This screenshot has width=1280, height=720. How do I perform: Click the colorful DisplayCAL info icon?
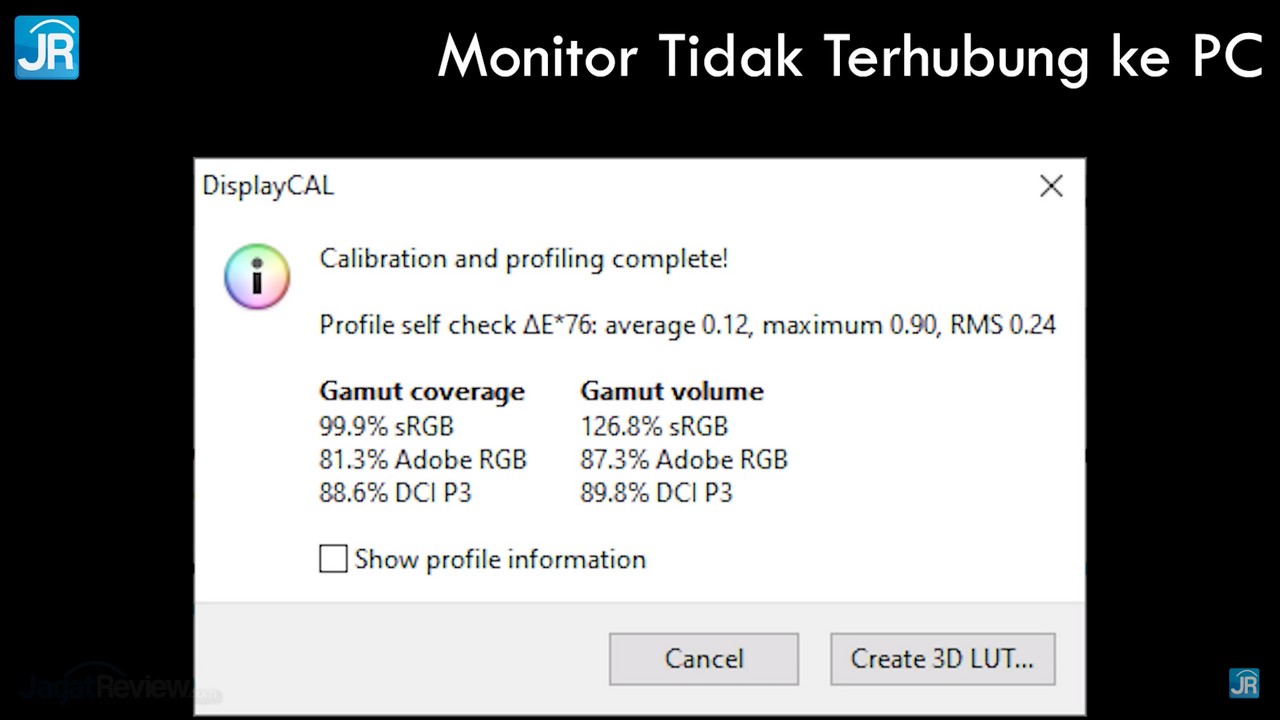click(x=257, y=276)
